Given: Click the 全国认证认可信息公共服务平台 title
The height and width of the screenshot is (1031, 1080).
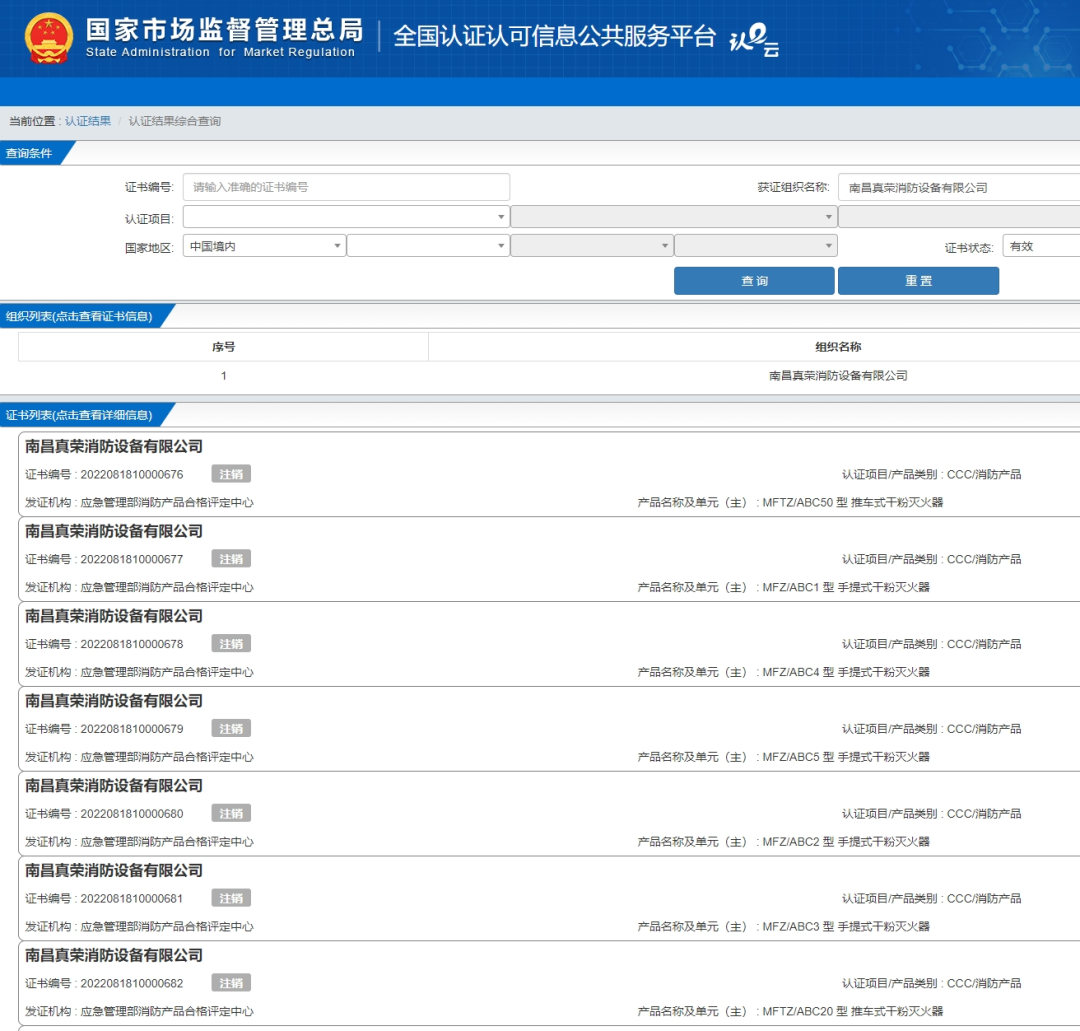Looking at the screenshot, I should tap(554, 36).
